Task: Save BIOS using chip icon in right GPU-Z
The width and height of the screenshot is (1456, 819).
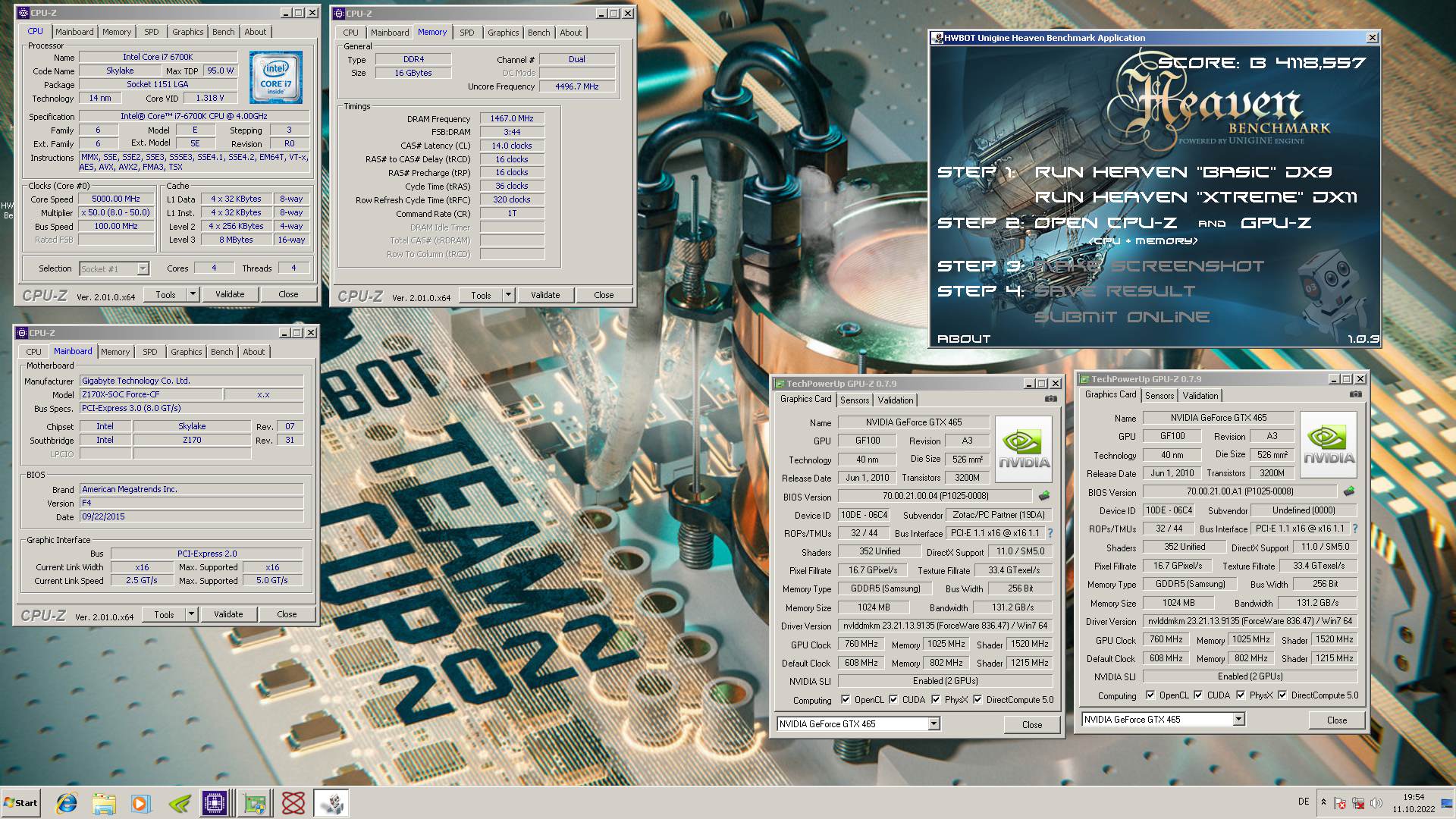Action: [x=1349, y=491]
